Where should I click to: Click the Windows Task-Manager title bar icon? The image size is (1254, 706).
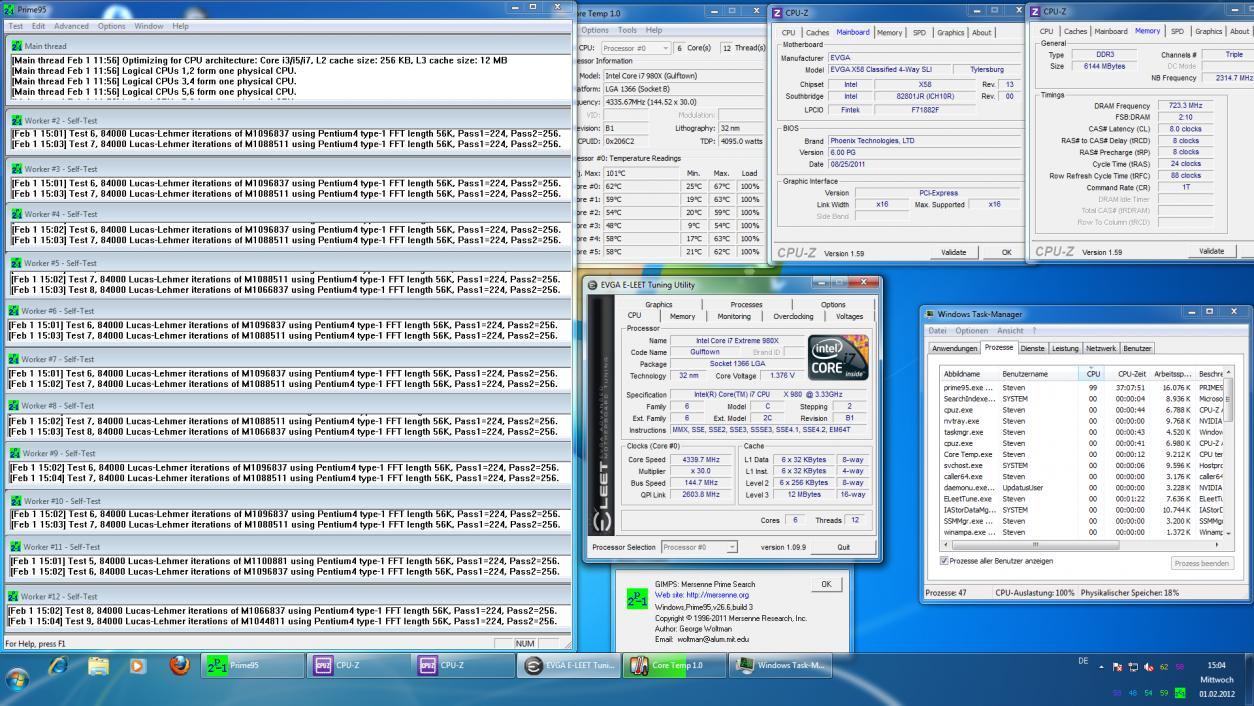(930, 314)
